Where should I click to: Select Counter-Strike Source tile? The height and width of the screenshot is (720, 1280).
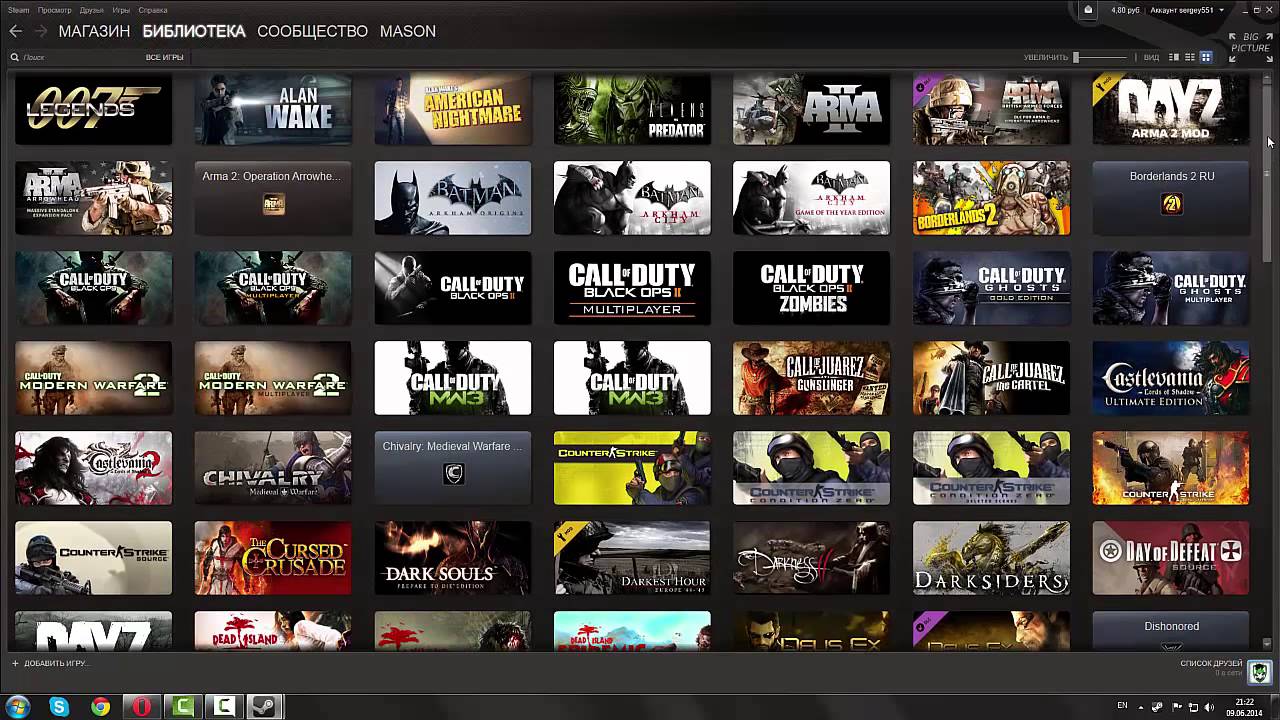[x=93, y=558]
